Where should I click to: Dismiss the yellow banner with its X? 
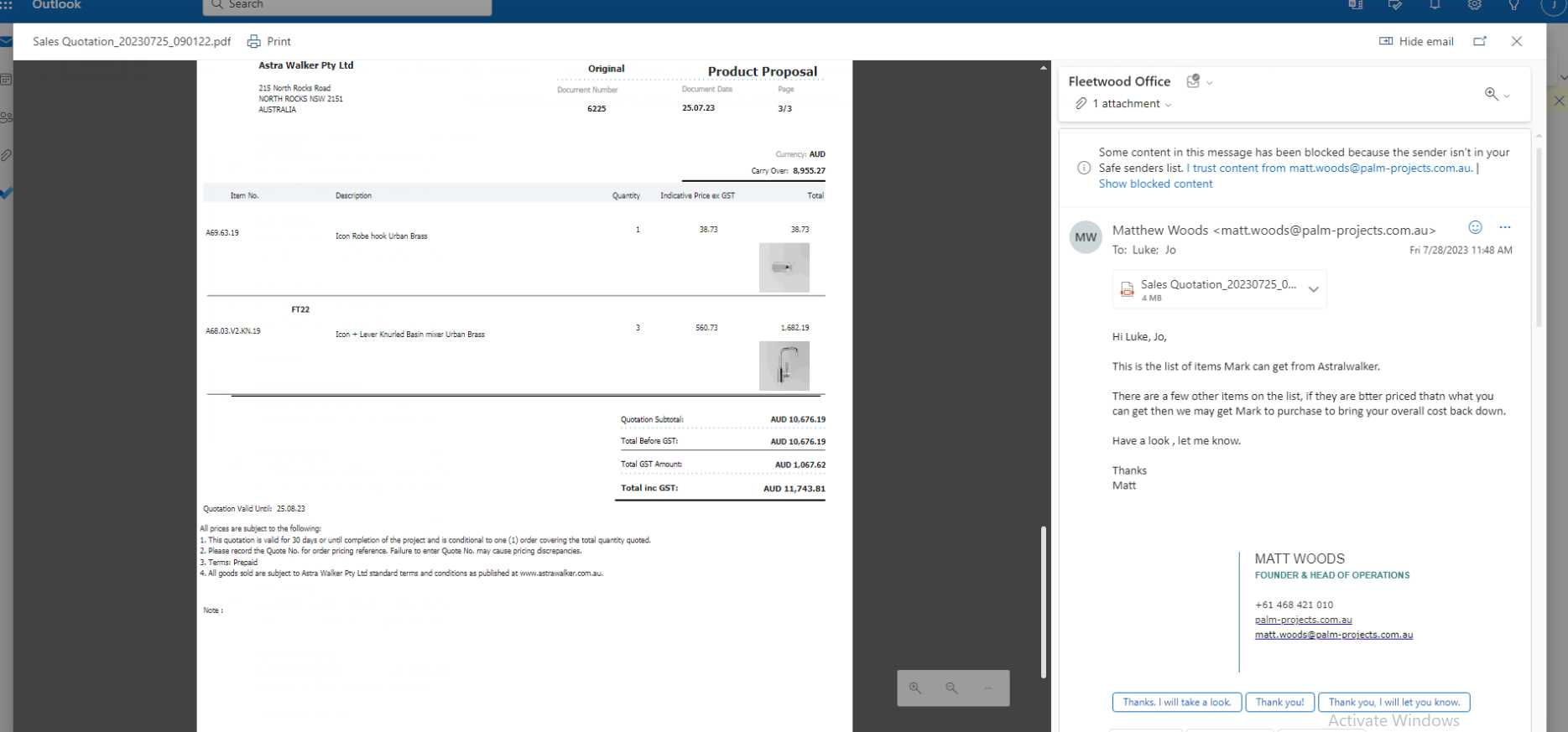pyautogui.click(x=1558, y=101)
